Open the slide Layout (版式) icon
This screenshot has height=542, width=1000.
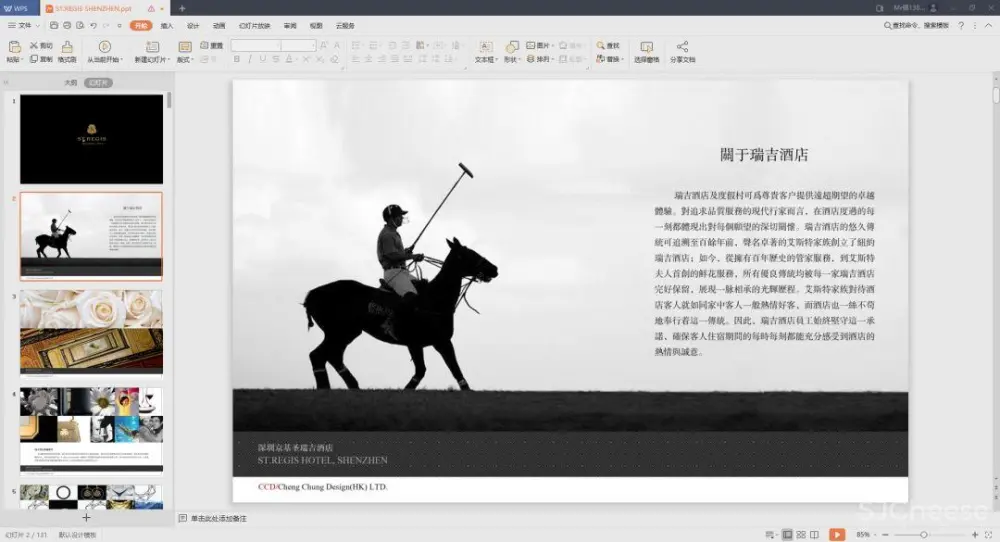point(185,47)
